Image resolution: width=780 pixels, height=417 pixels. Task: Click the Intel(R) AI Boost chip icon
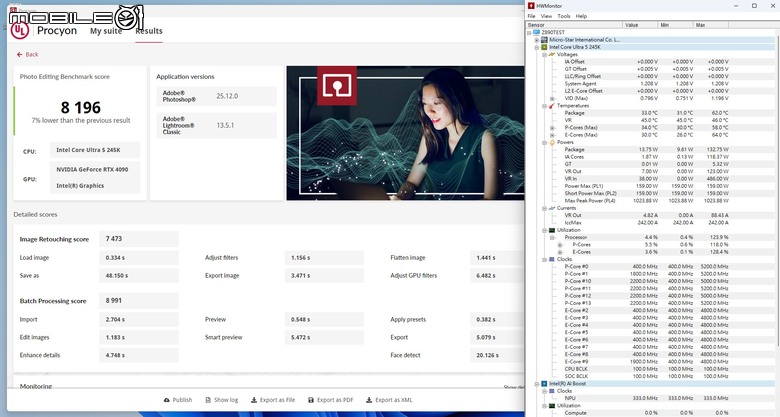[x=544, y=384]
